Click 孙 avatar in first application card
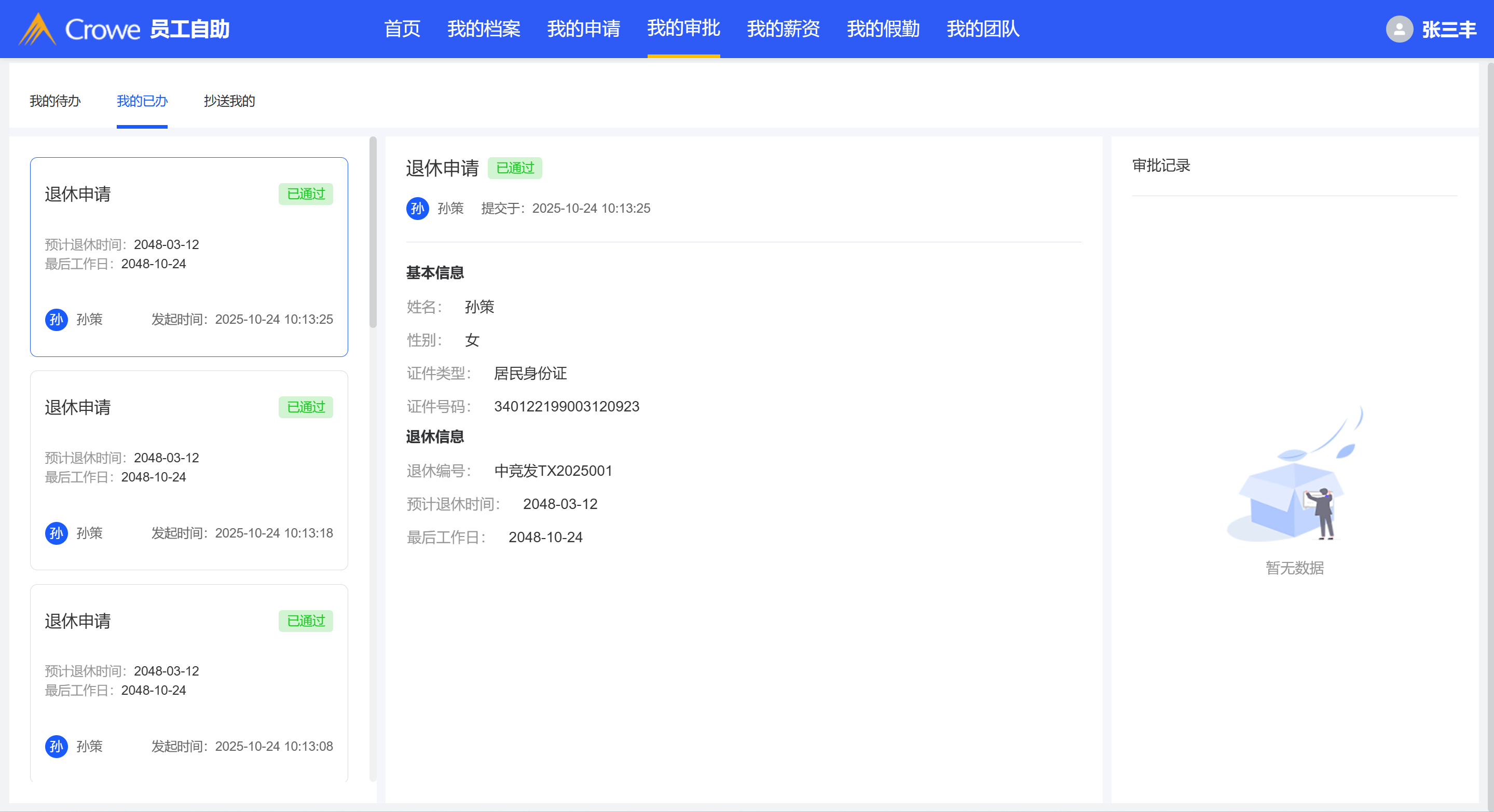1494x812 pixels. point(56,320)
